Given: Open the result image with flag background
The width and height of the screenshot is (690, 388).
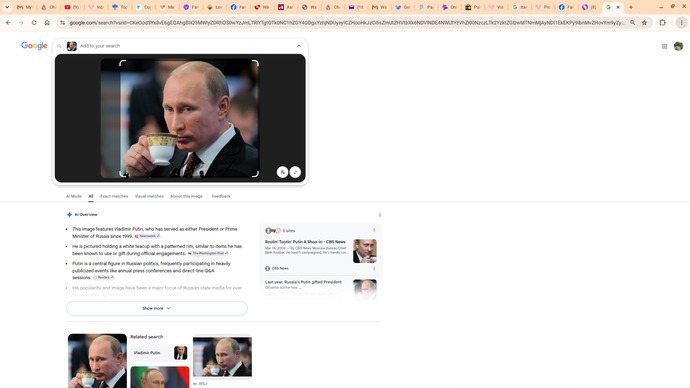Looking at the screenshot, I should (x=160, y=377).
